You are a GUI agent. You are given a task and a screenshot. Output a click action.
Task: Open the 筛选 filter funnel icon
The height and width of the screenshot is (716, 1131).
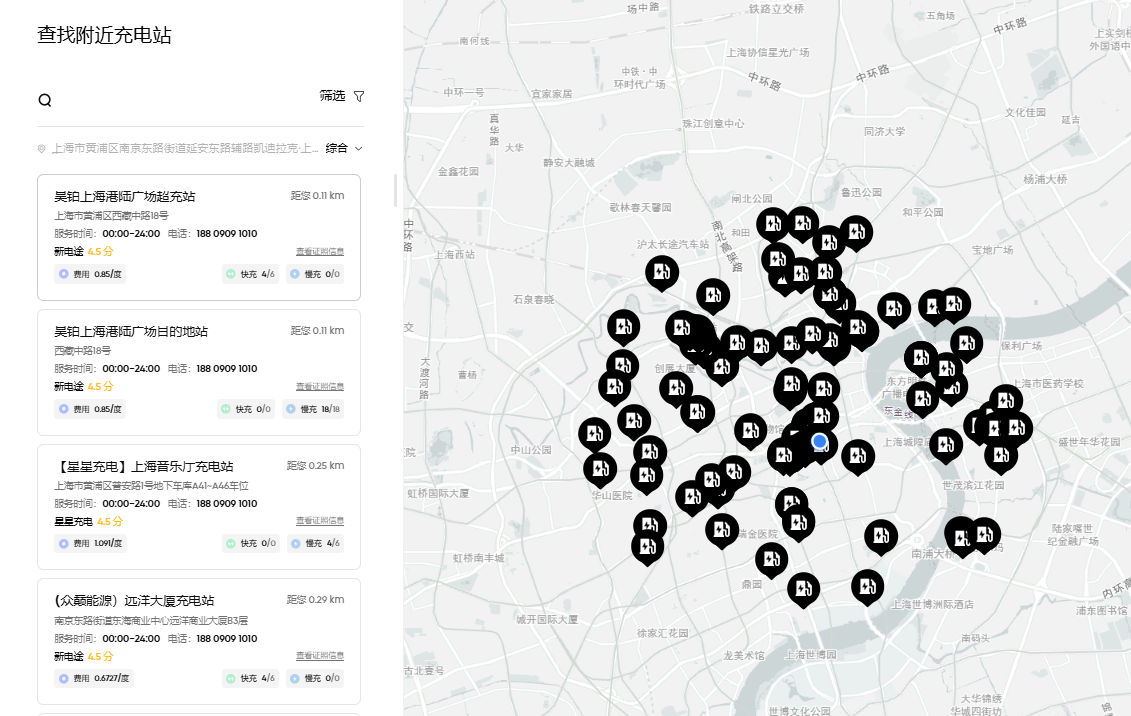click(359, 96)
